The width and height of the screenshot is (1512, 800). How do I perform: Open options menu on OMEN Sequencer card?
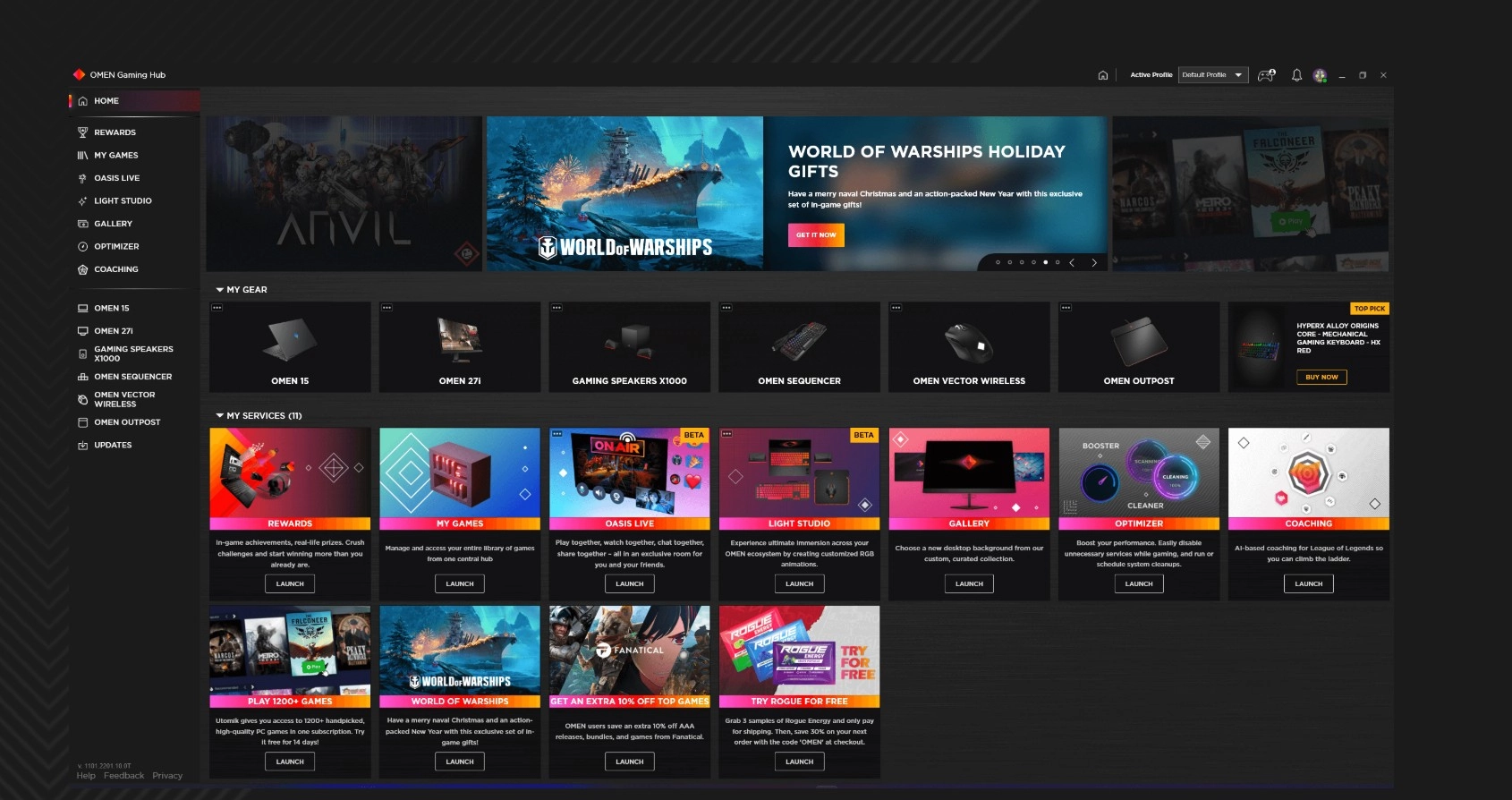coord(726,308)
